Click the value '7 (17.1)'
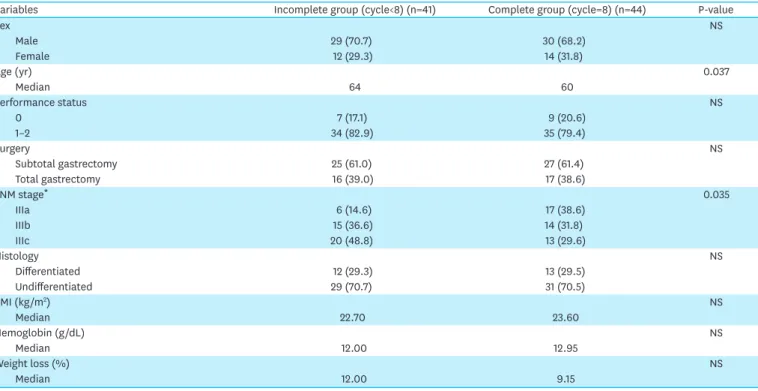The height and width of the screenshot is (391, 758). point(352,118)
